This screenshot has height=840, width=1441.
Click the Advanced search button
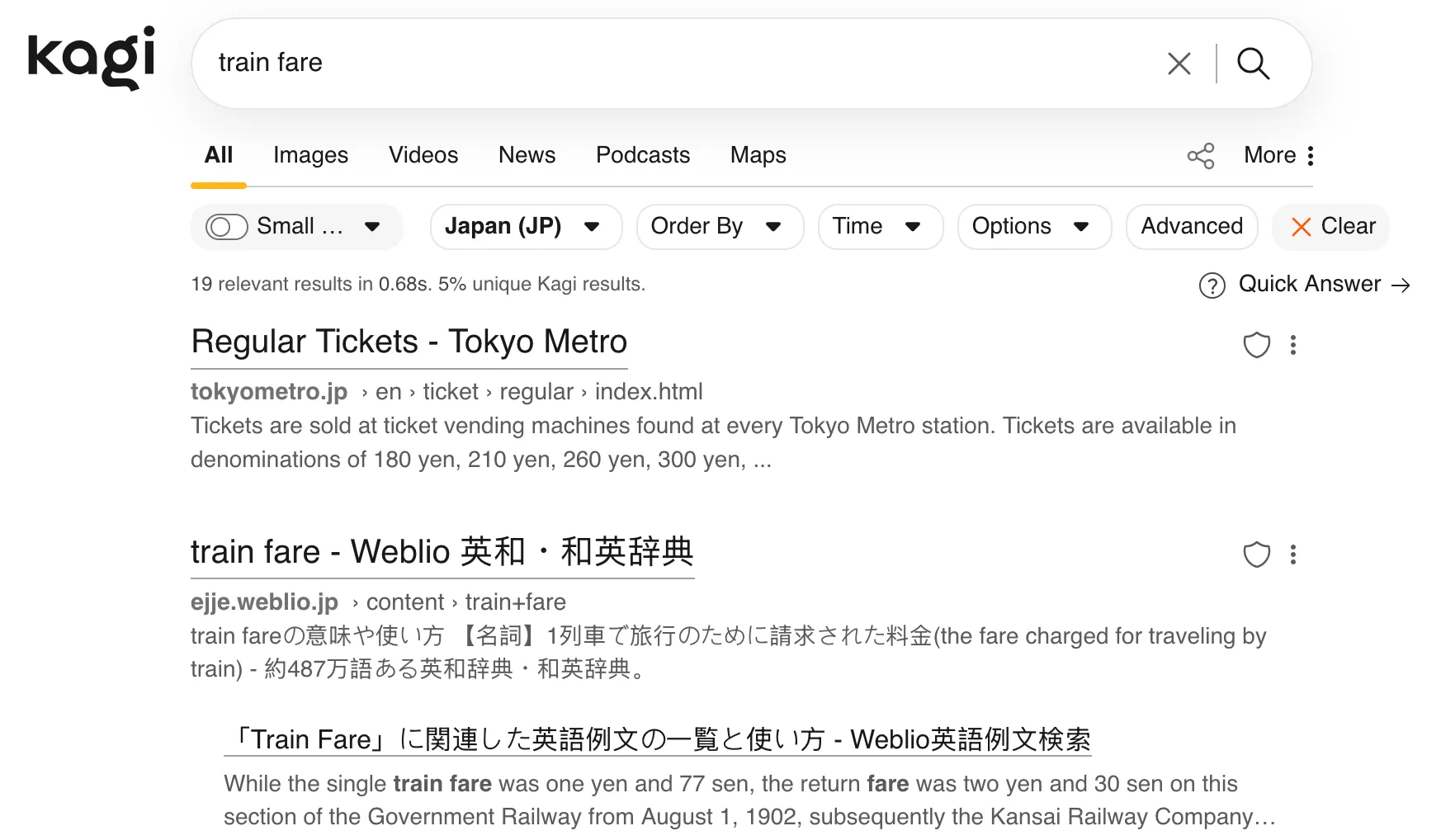1191,227
